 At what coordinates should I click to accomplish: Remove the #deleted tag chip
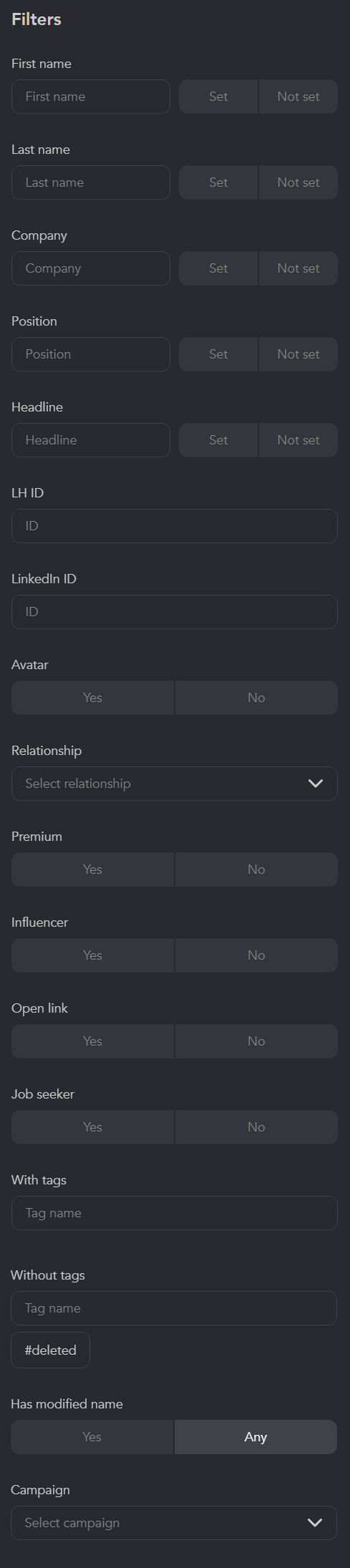tap(50, 1350)
